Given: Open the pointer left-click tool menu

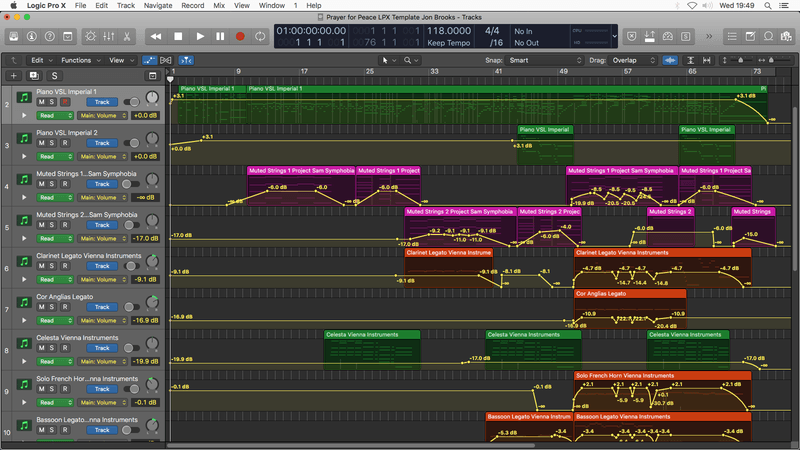Looking at the screenshot, I should click(x=389, y=60).
